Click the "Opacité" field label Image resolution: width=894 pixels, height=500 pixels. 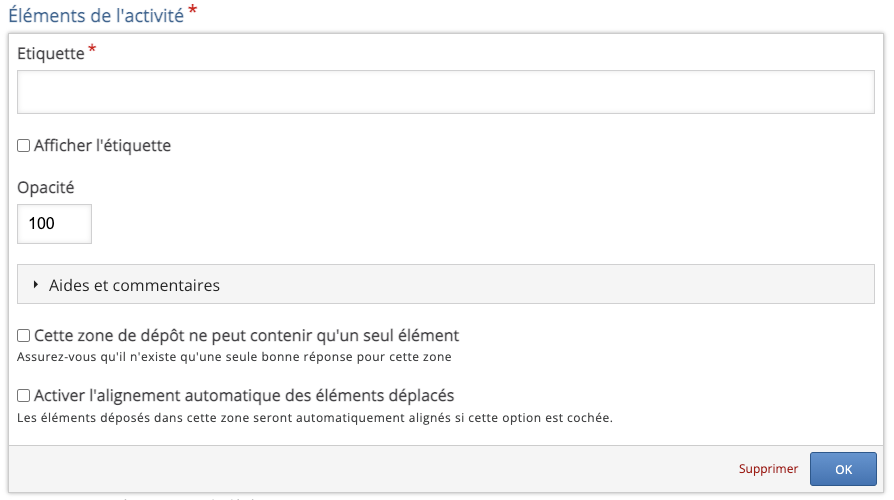click(x=46, y=187)
